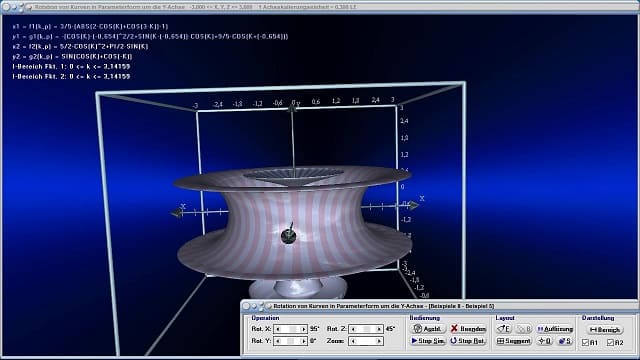The width and height of the screenshot is (640, 360).
Task: Click the Segment button
Action: pyautogui.click(x=514, y=341)
